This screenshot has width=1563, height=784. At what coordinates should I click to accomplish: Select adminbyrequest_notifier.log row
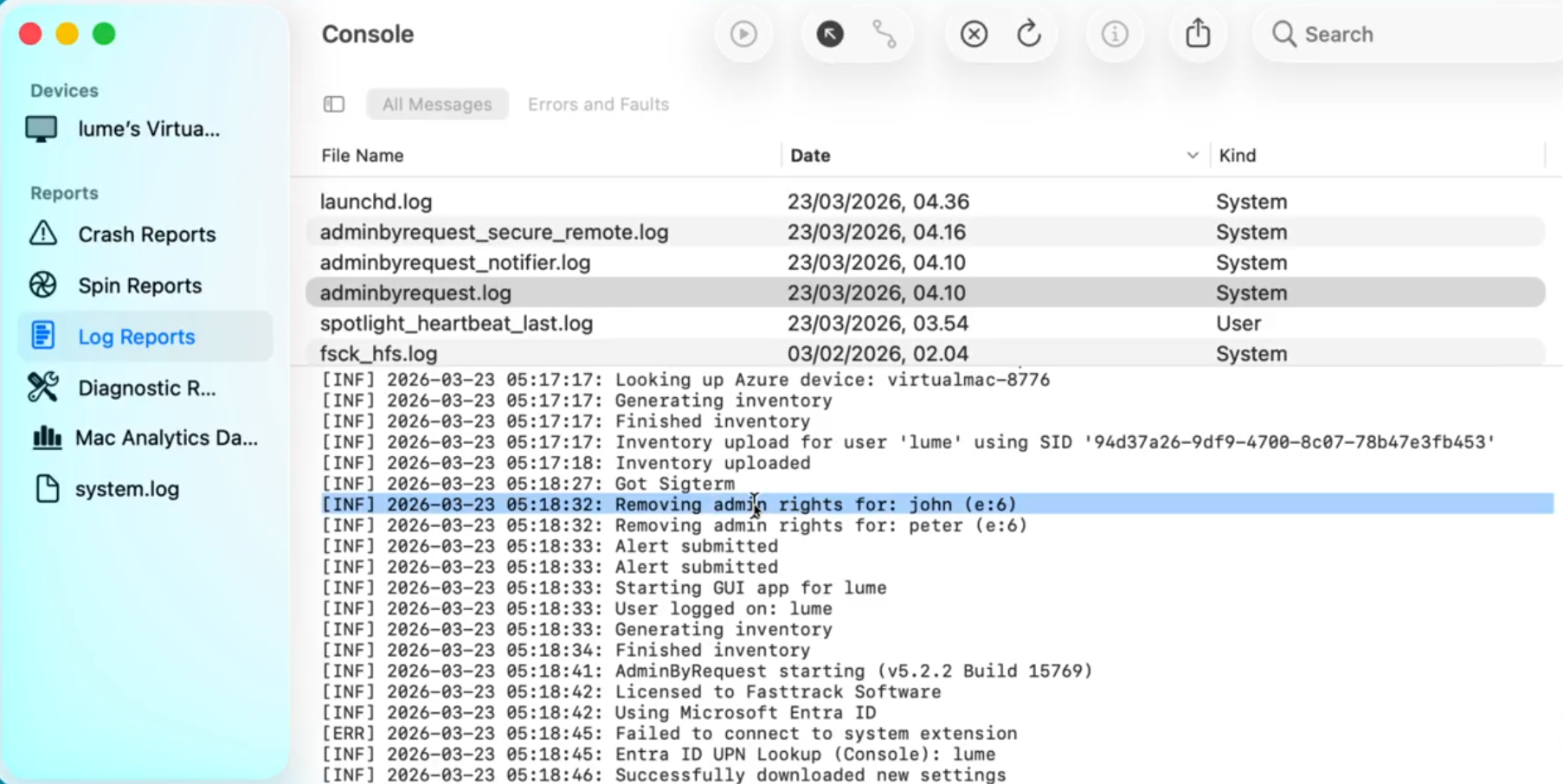point(925,262)
